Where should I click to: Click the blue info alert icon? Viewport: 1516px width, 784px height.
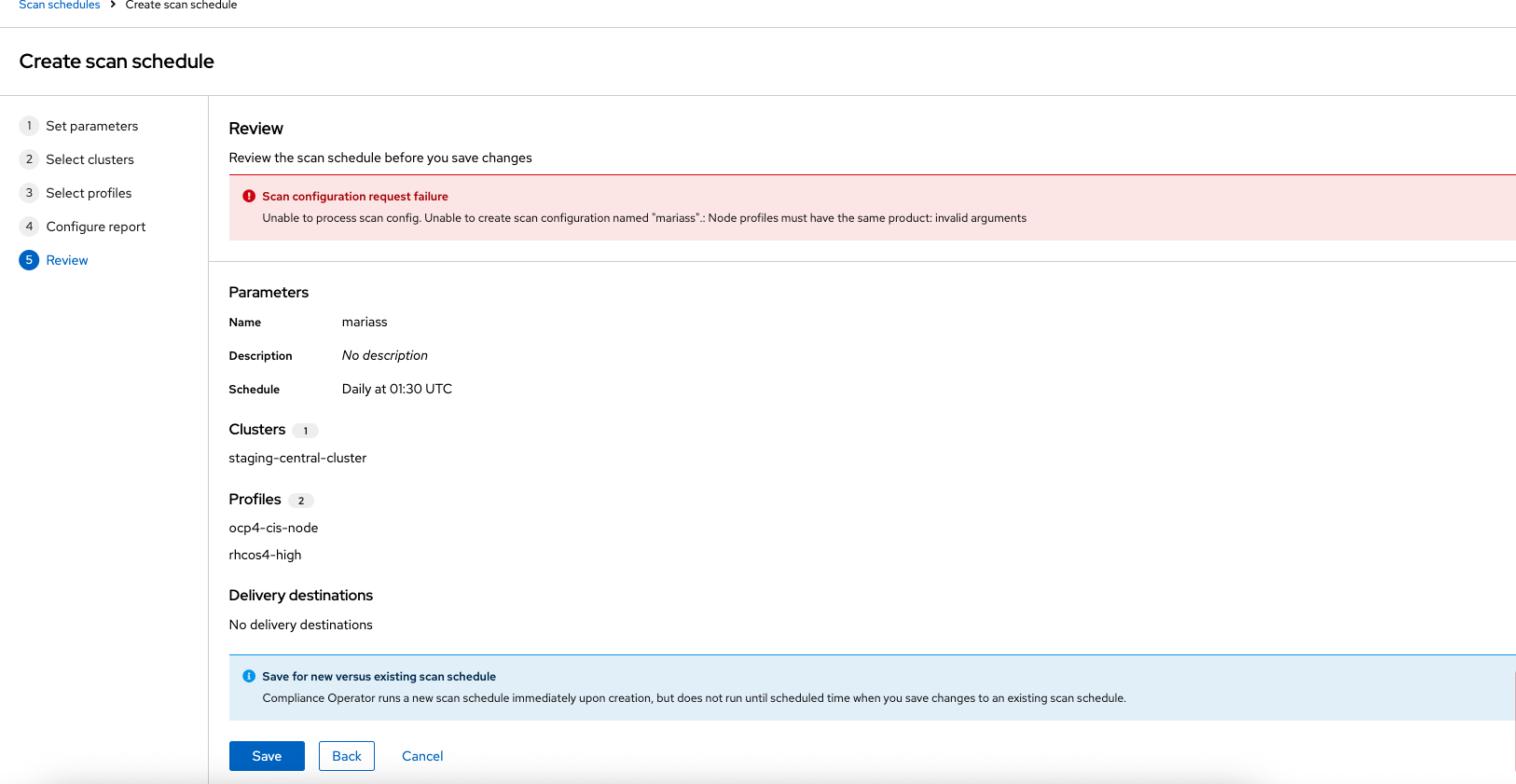(x=249, y=677)
